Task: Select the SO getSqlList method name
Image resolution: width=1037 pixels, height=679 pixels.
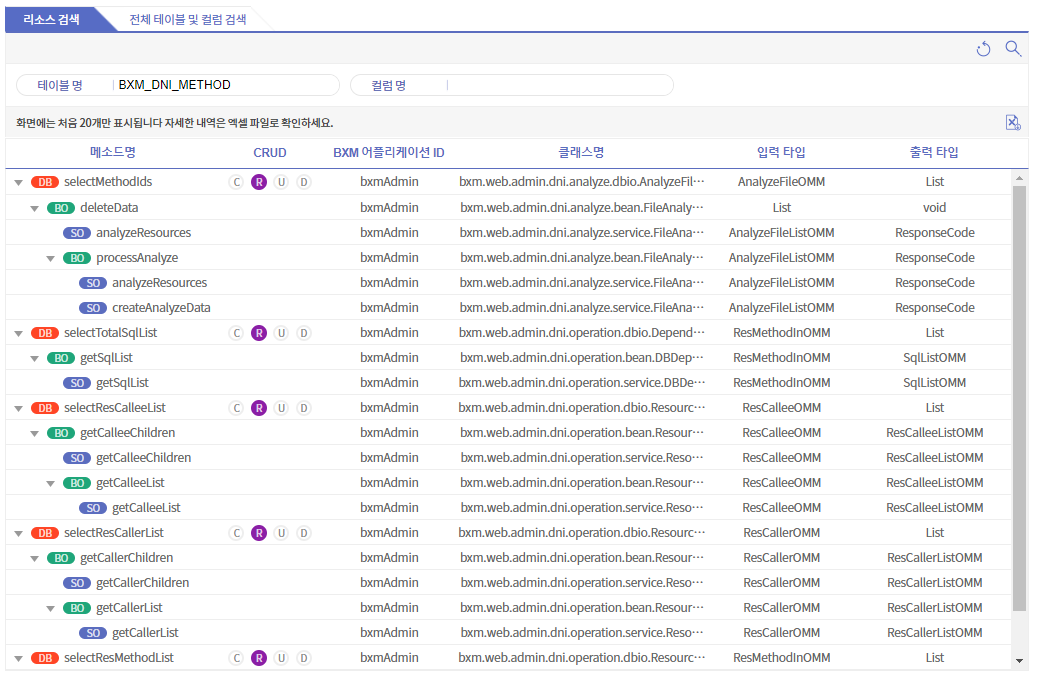Action: [122, 383]
